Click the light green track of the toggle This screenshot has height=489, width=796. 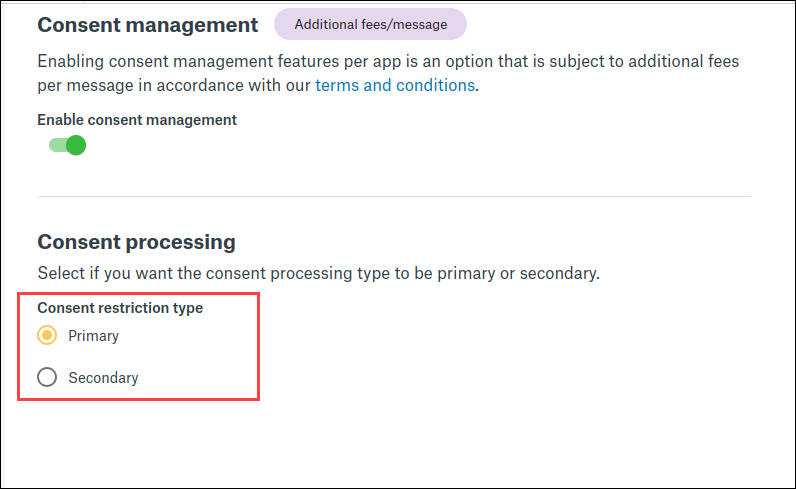56,146
